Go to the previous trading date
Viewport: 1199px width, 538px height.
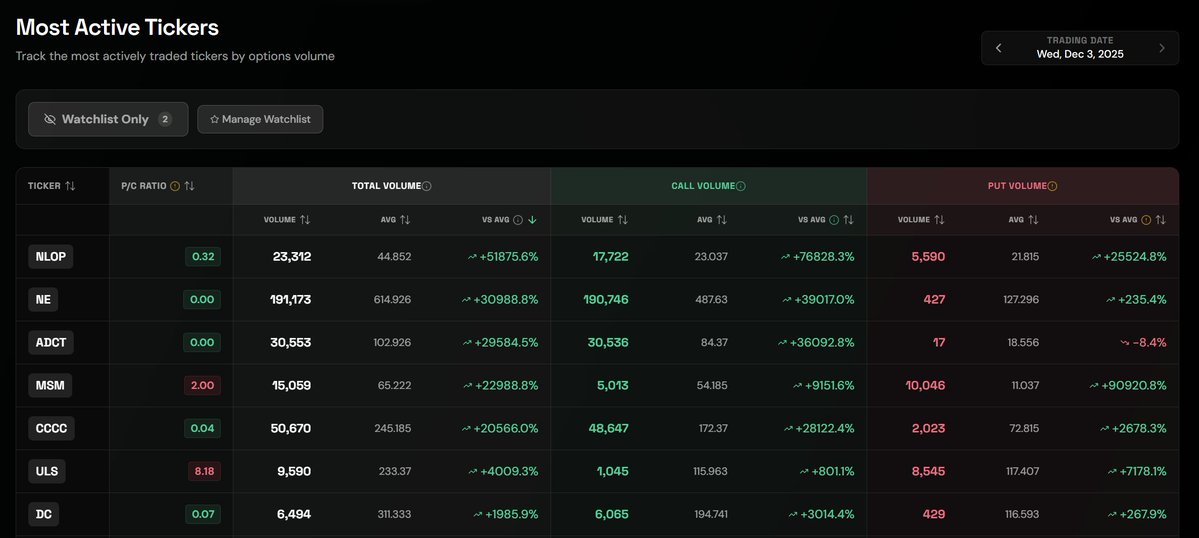[998, 48]
